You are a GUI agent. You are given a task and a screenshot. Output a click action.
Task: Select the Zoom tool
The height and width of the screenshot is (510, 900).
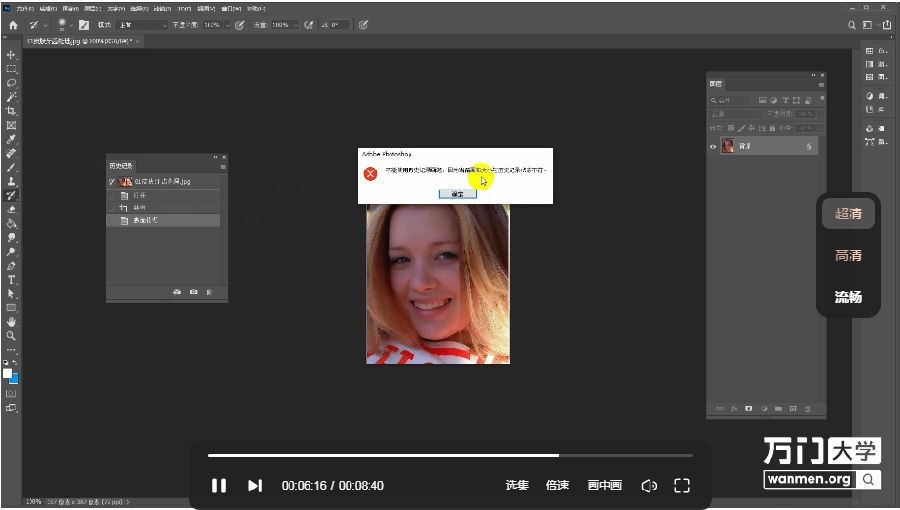coord(11,336)
